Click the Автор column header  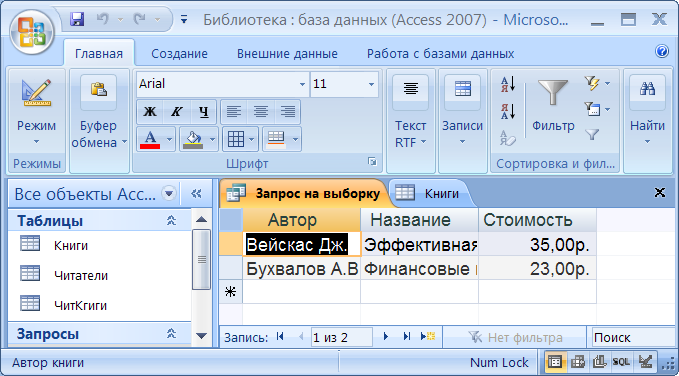pos(301,220)
